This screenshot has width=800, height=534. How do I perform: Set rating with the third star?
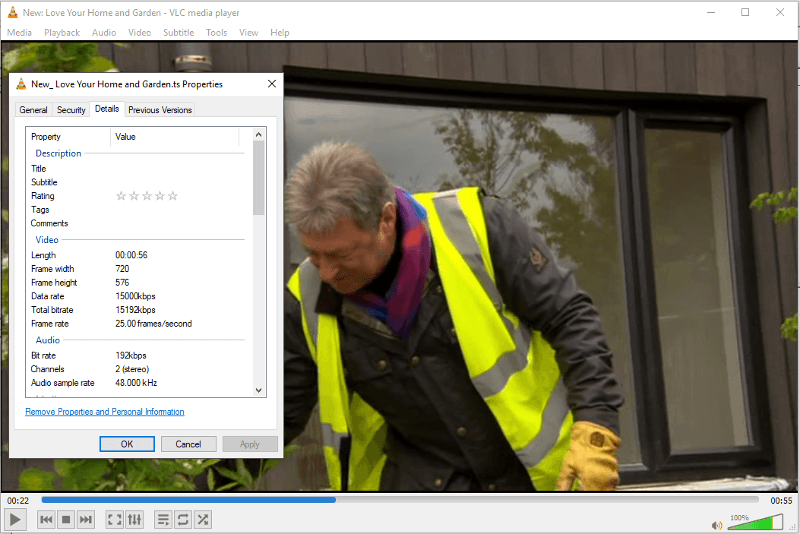pyautogui.click(x=147, y=196)
